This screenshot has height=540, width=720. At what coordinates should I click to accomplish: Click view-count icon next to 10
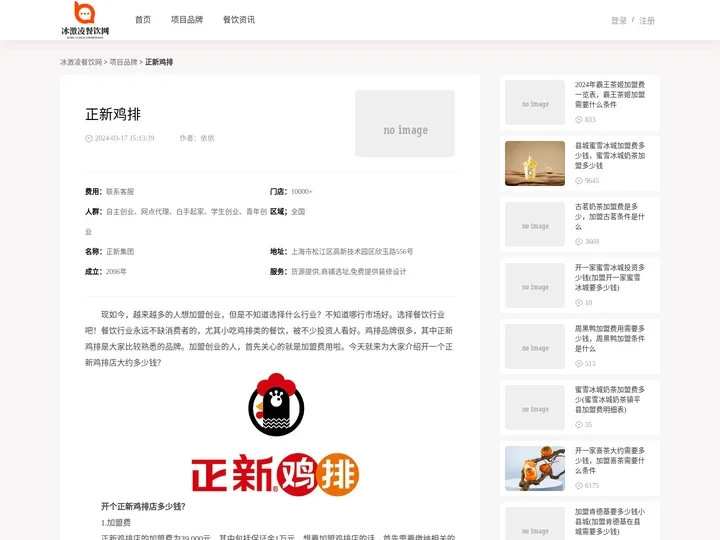point(579,303)
